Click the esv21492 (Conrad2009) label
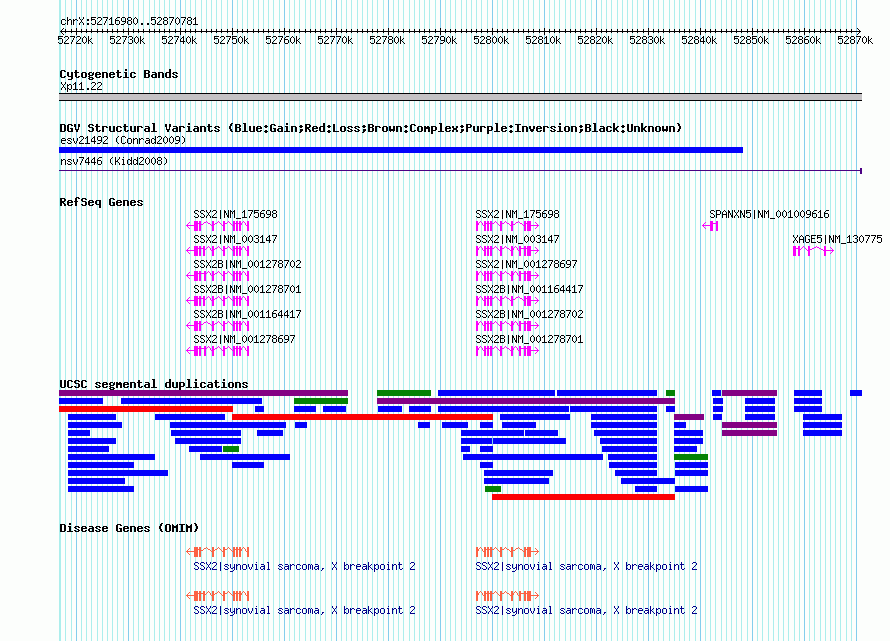This screenshot has height=641, width=890. (123, 140)
